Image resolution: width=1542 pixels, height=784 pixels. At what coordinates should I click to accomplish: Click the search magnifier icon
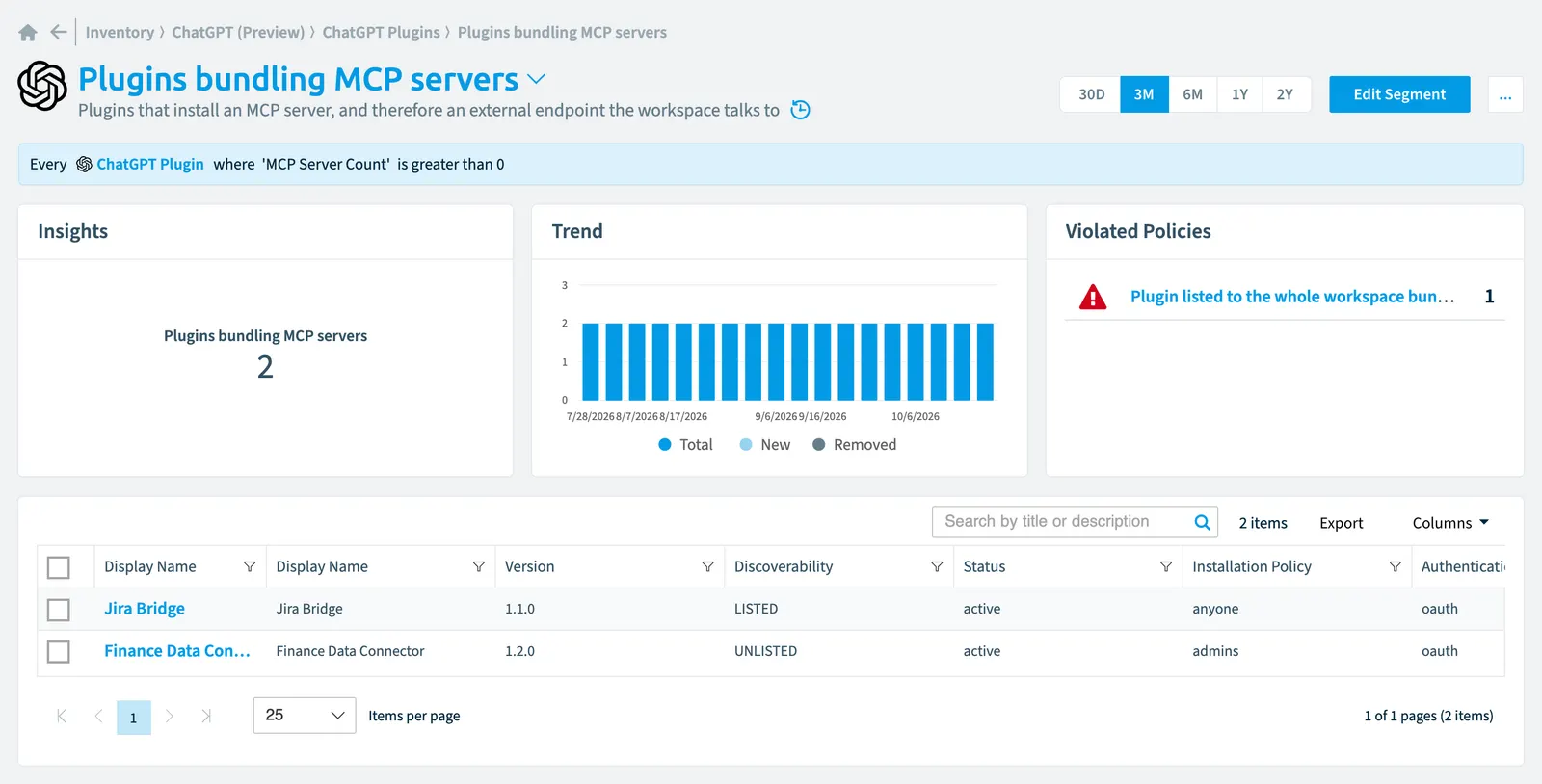point(1202,522)
